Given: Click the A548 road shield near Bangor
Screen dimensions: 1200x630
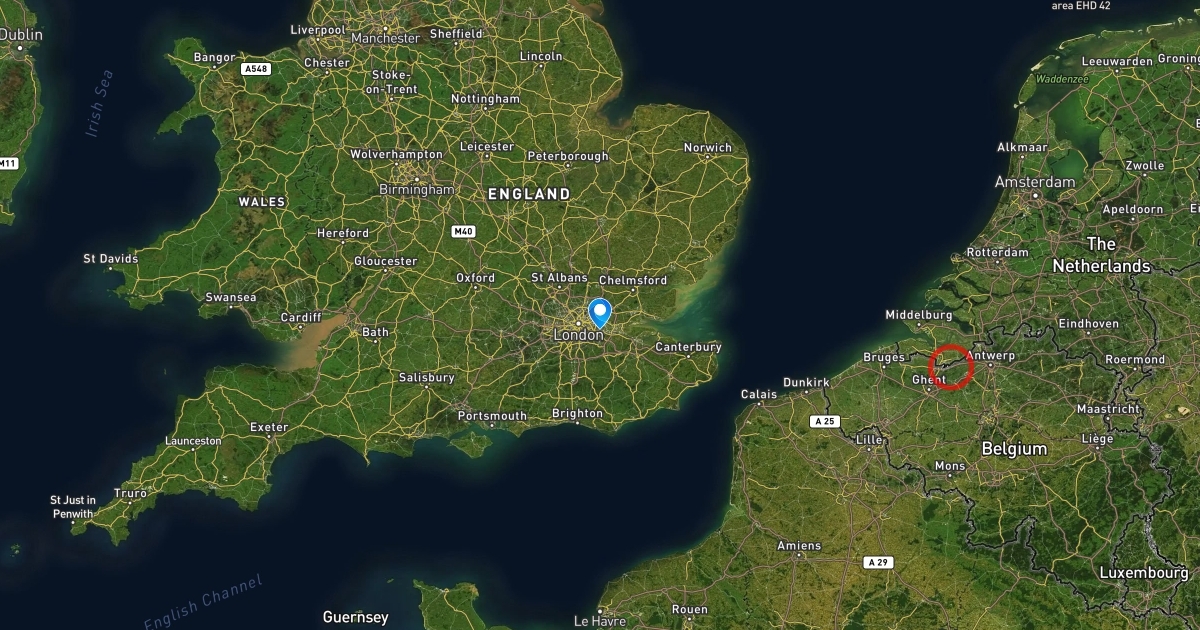Looking at the screenshot, I should coord(256,69).
